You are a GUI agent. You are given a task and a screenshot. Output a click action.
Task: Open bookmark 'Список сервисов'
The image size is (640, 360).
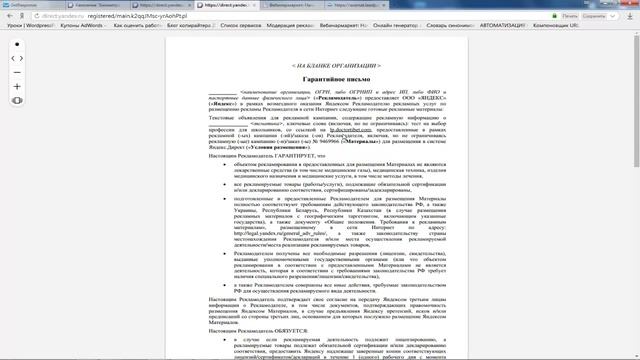[241, 25]
